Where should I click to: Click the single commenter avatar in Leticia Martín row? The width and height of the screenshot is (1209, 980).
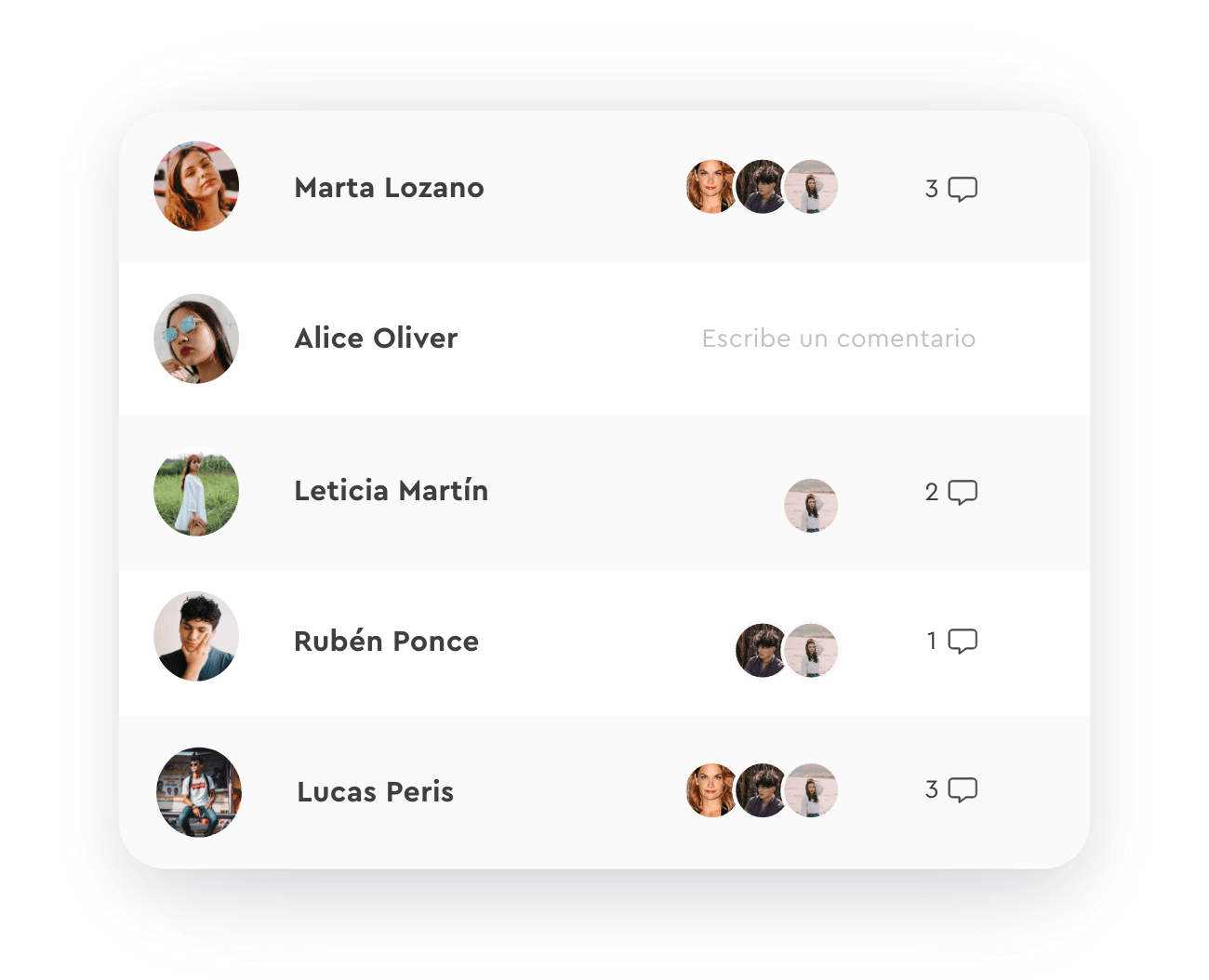tap(811, 506)
